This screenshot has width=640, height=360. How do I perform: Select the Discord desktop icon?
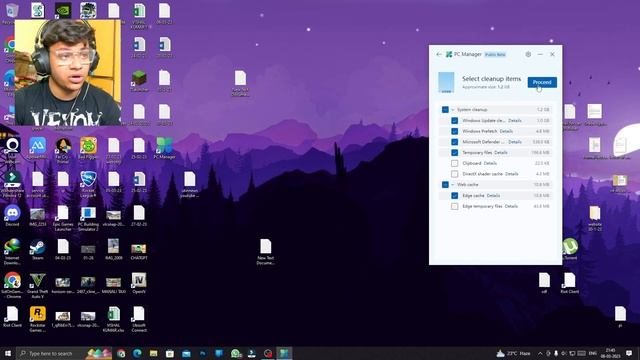(x=12, y=216)
